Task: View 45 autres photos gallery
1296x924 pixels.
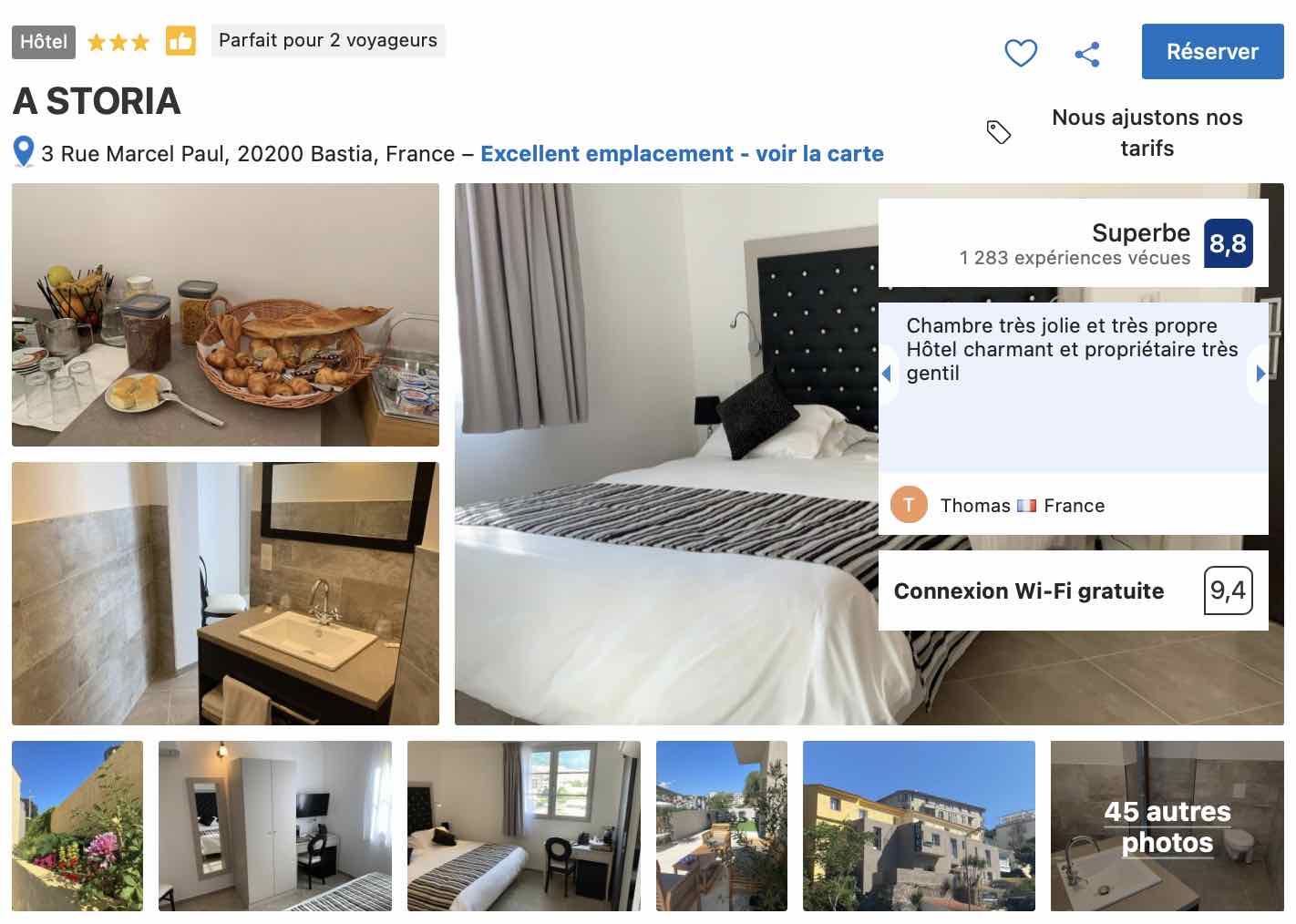Action: tap(1167, 826)
